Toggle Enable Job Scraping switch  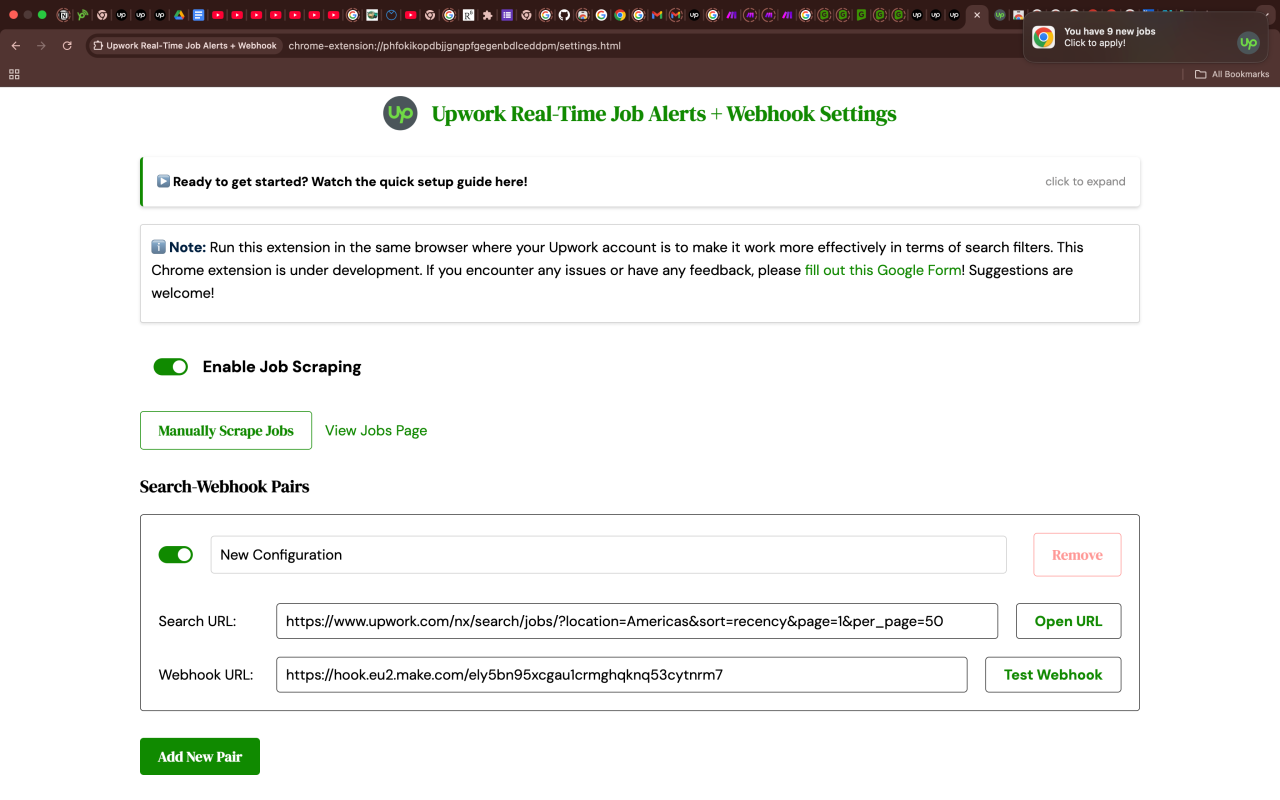click(171, 367)
